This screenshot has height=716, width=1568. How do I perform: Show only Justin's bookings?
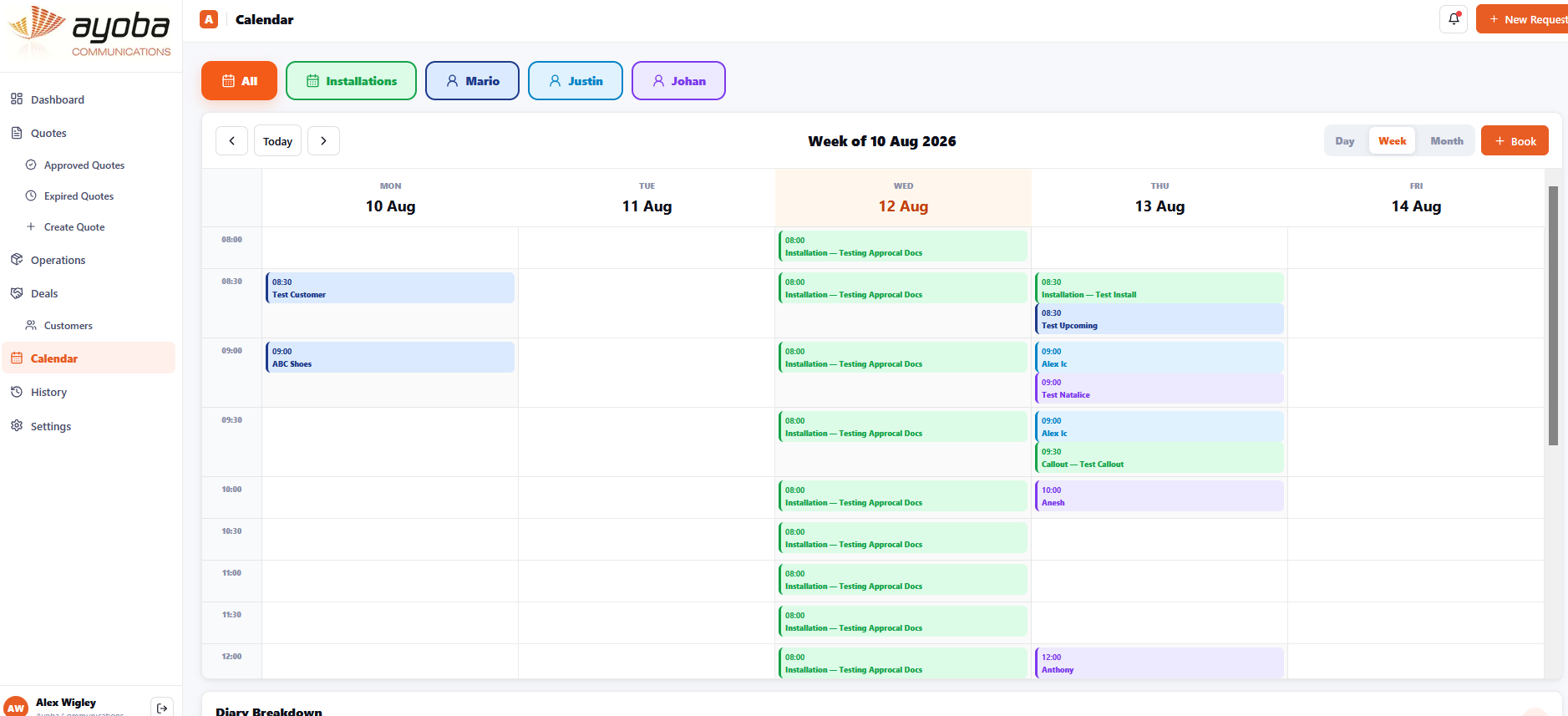pyautogui.click(x=576, y=81)
